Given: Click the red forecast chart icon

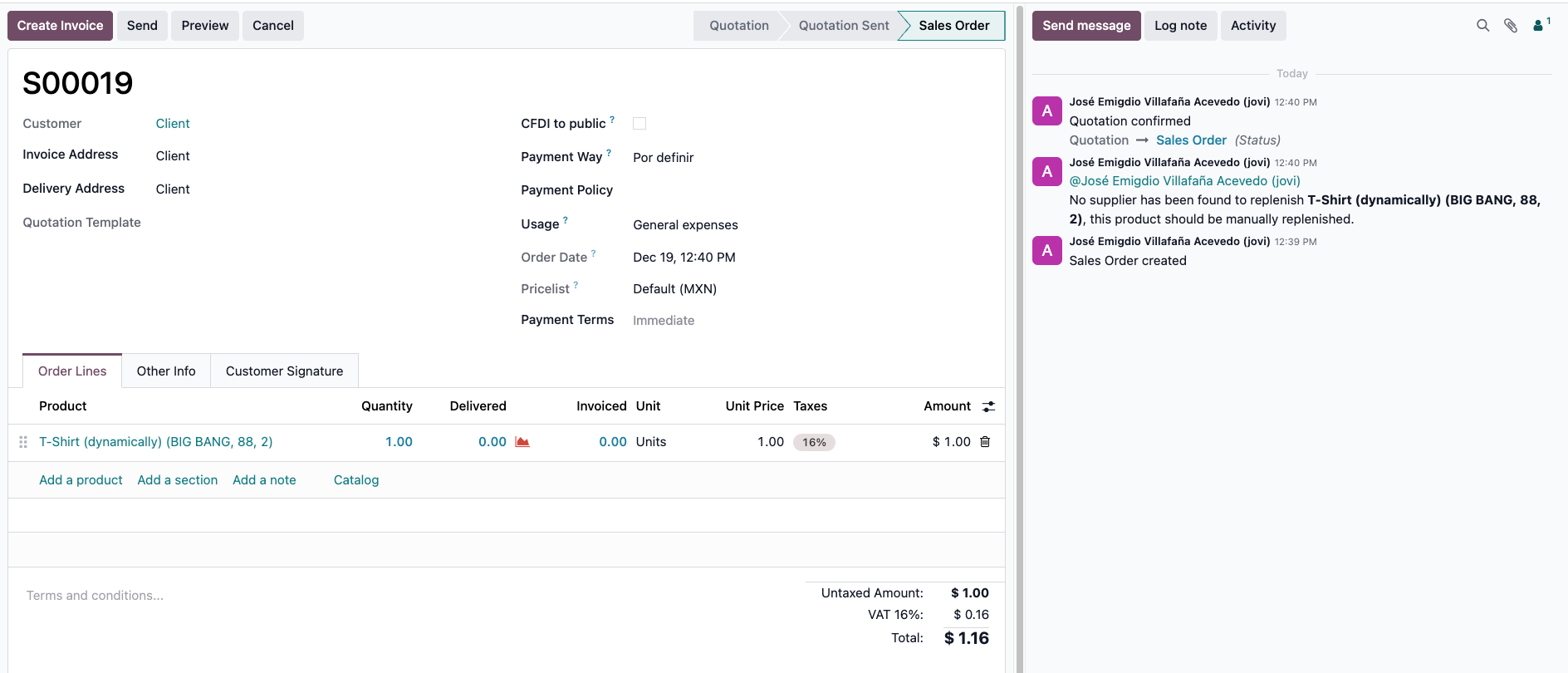Looking at the screenshot, I should pyautogui.click(x=522, y=442).
